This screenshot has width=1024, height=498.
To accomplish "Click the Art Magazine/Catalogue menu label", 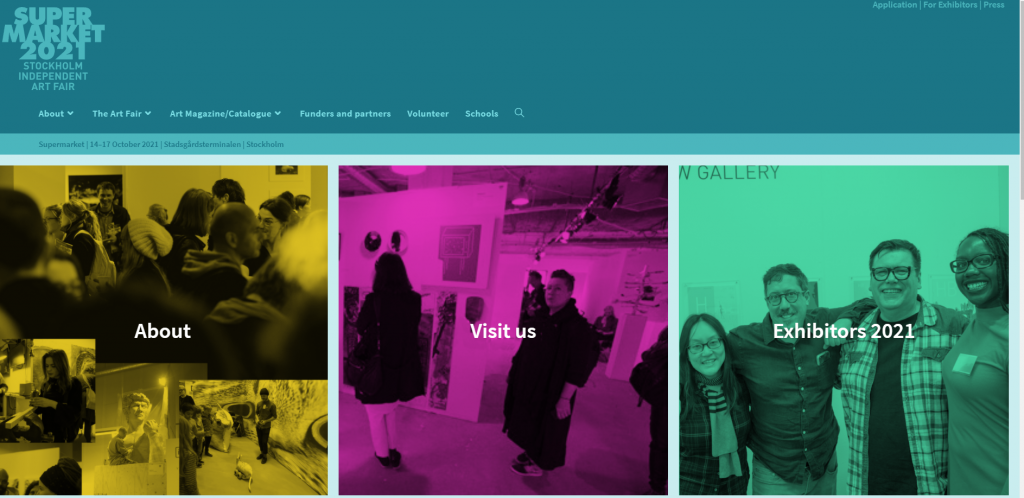I will (x=220, y=114).
